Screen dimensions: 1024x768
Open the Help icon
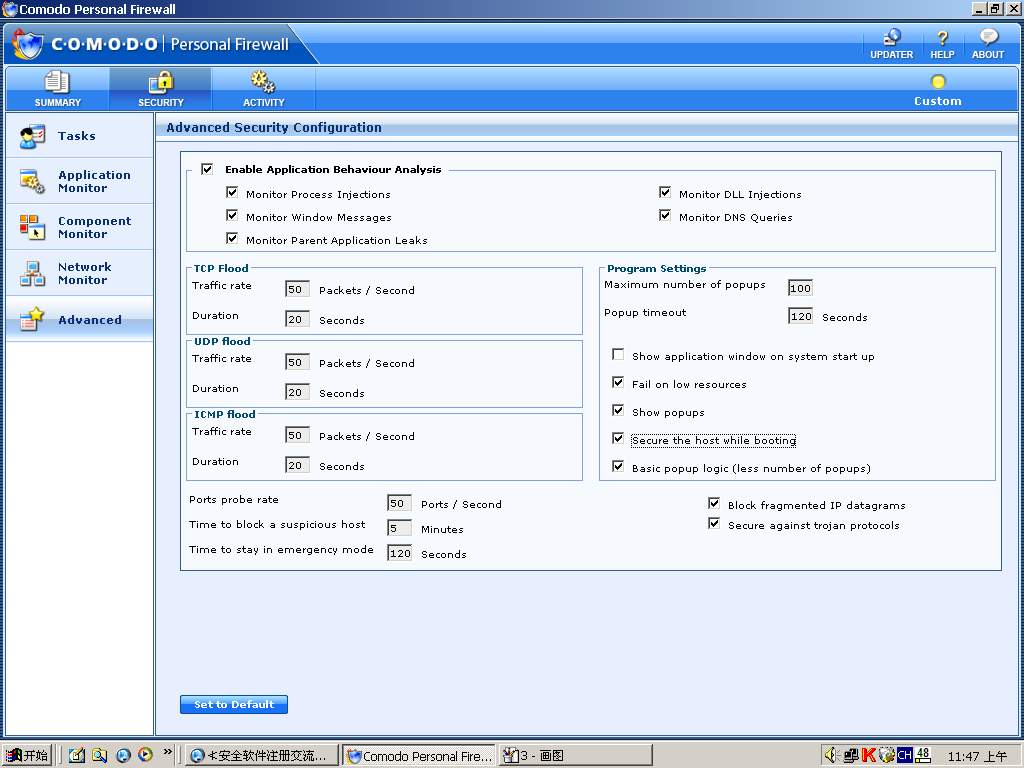click(942, 44)
